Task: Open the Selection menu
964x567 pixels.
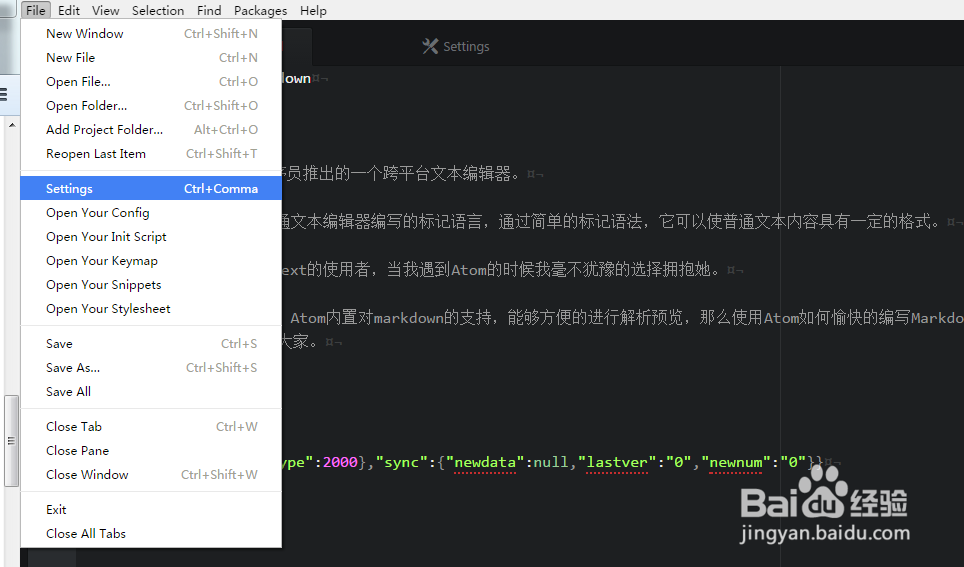Action: pyautogui.click(x=158, y=10)
